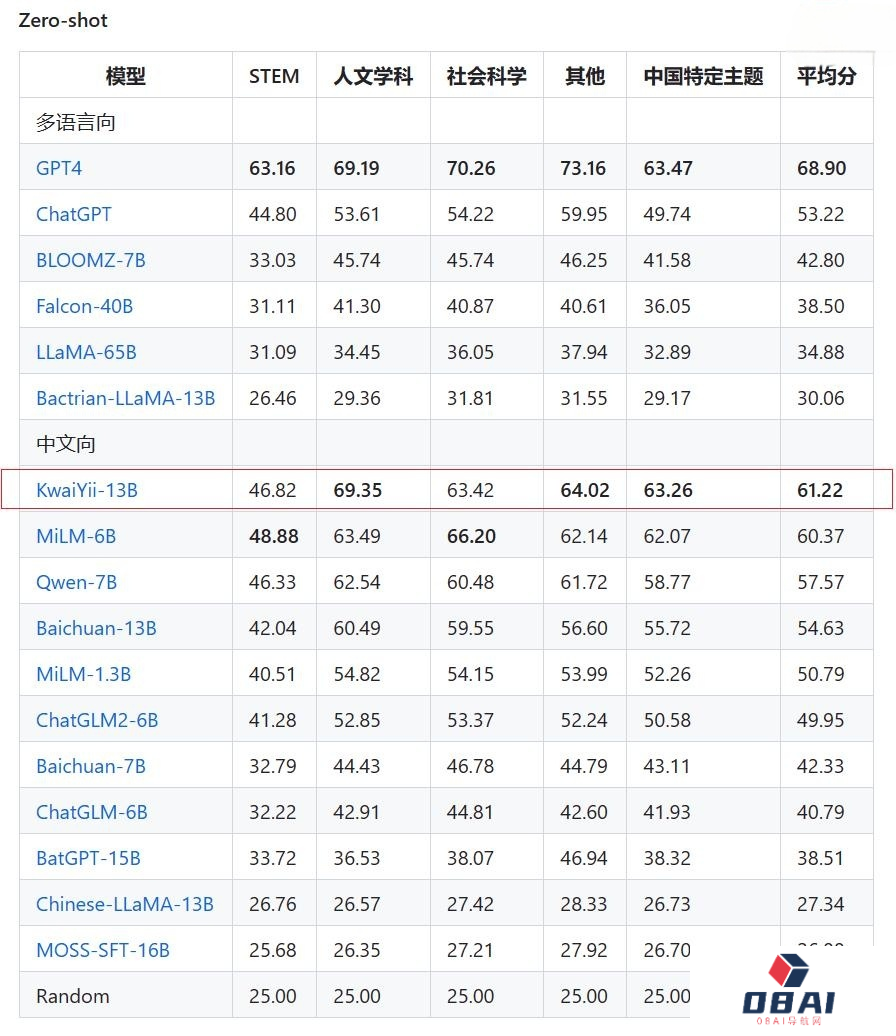Open the KwaiYii-13B model link
Viewport: 896px width, 1036px height.
[x=87, y=490]
